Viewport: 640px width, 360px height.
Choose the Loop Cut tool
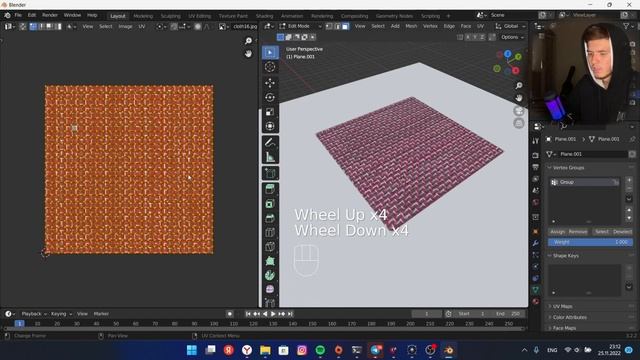(x=270, y=232)
